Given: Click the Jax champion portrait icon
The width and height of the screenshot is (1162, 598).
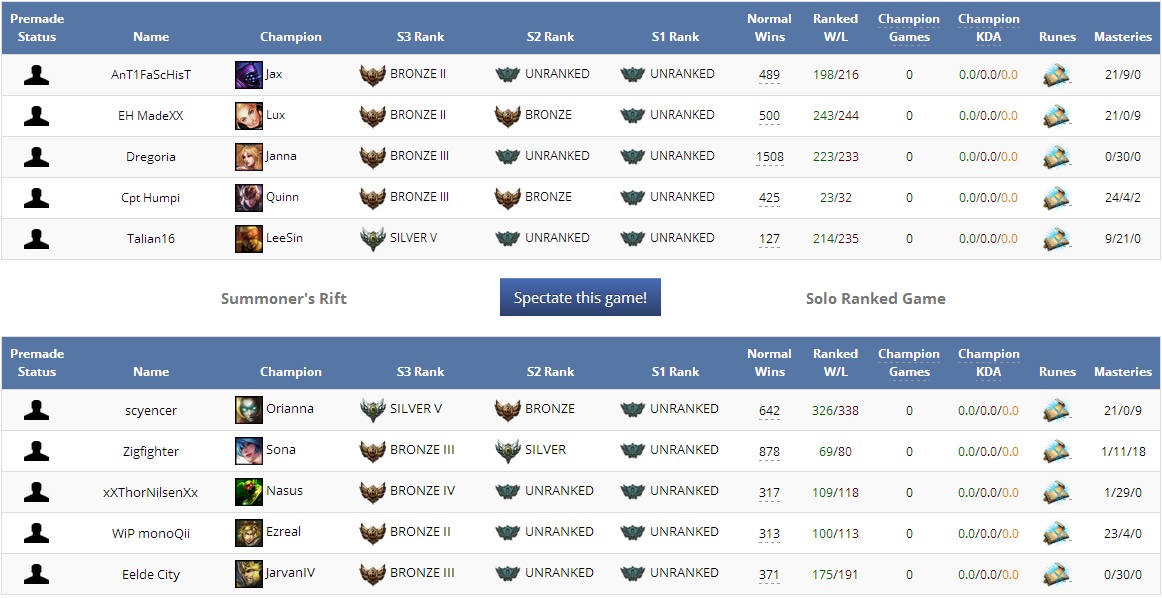Looking at the screenshot, I should pyautogui.click(x=249, y=75).
